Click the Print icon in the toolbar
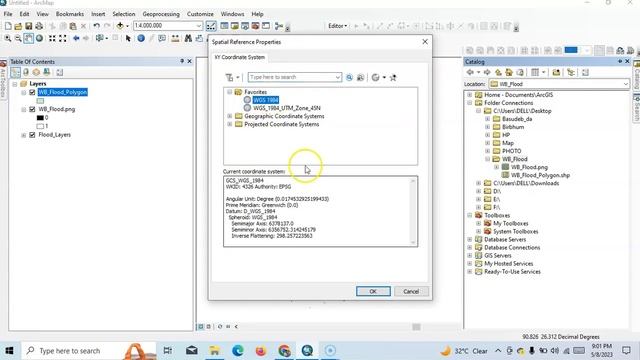The height and width of the screenshot is (360, 640). [x=39, y=26]
